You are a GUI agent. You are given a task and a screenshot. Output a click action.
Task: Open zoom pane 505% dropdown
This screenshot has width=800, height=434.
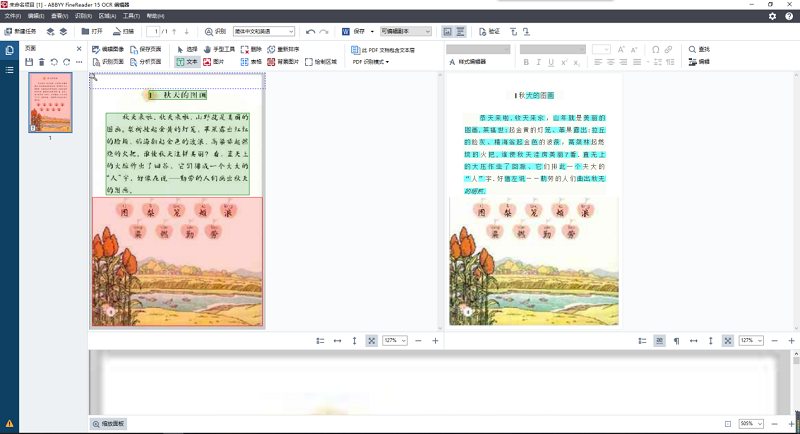pos(751,424)
